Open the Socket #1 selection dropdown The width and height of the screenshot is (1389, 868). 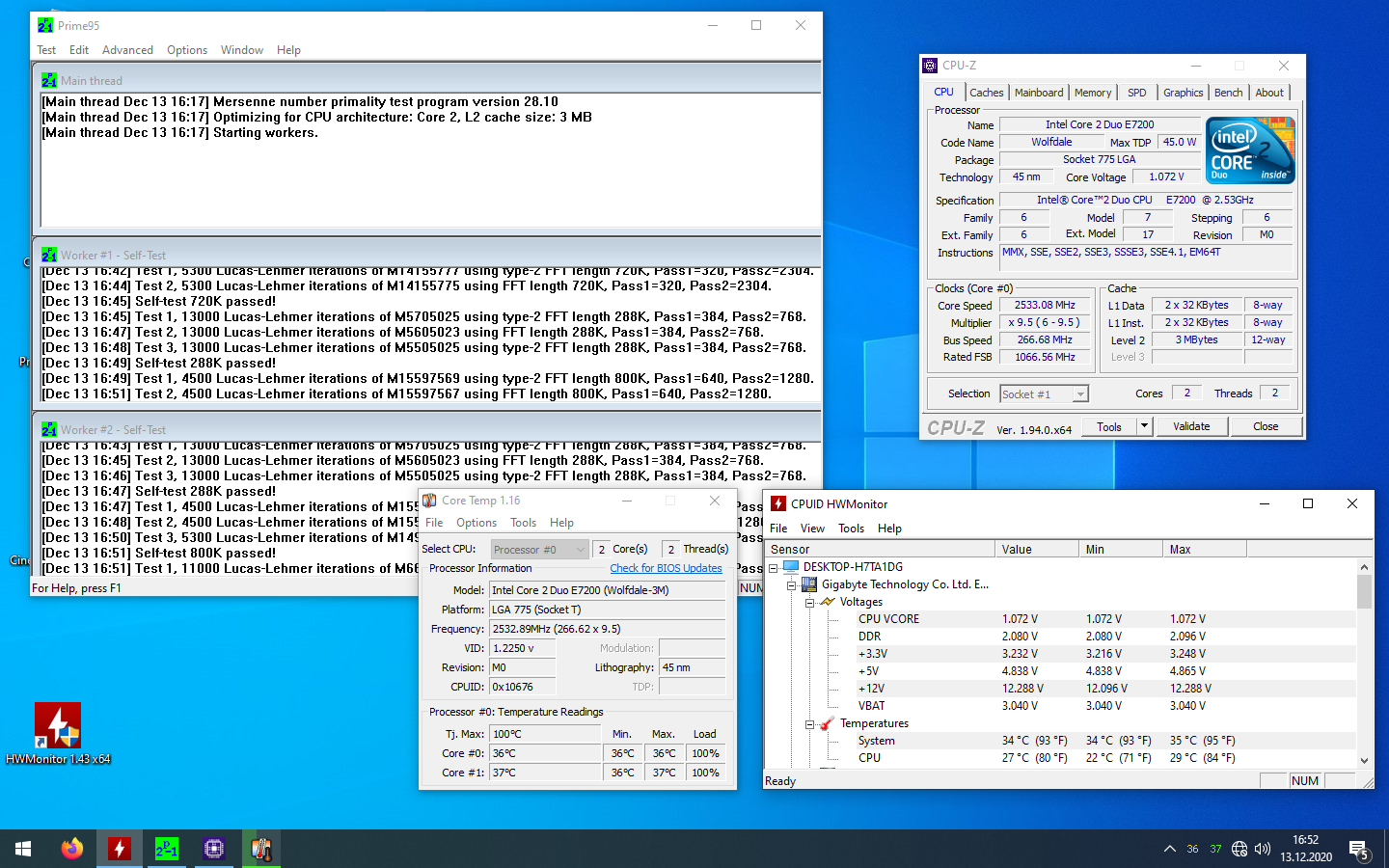pos(1080,393)
